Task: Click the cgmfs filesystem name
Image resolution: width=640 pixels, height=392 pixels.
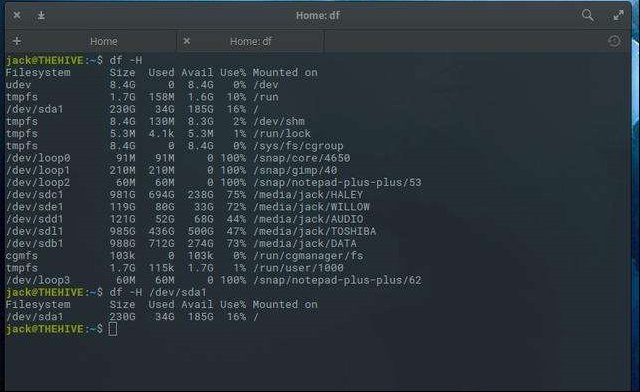Action: (22, 256)
